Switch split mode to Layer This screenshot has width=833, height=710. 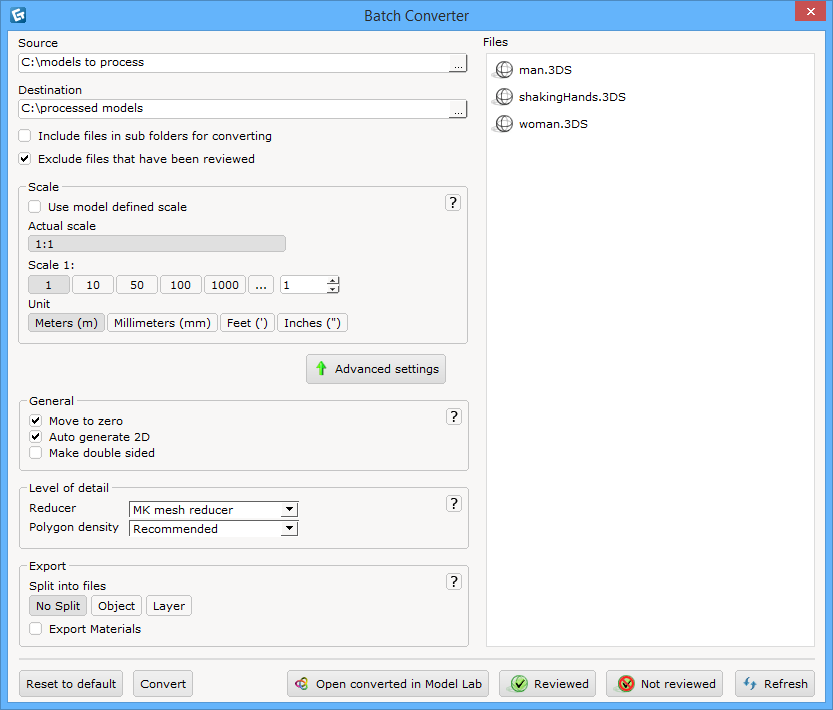coord(168,605)
